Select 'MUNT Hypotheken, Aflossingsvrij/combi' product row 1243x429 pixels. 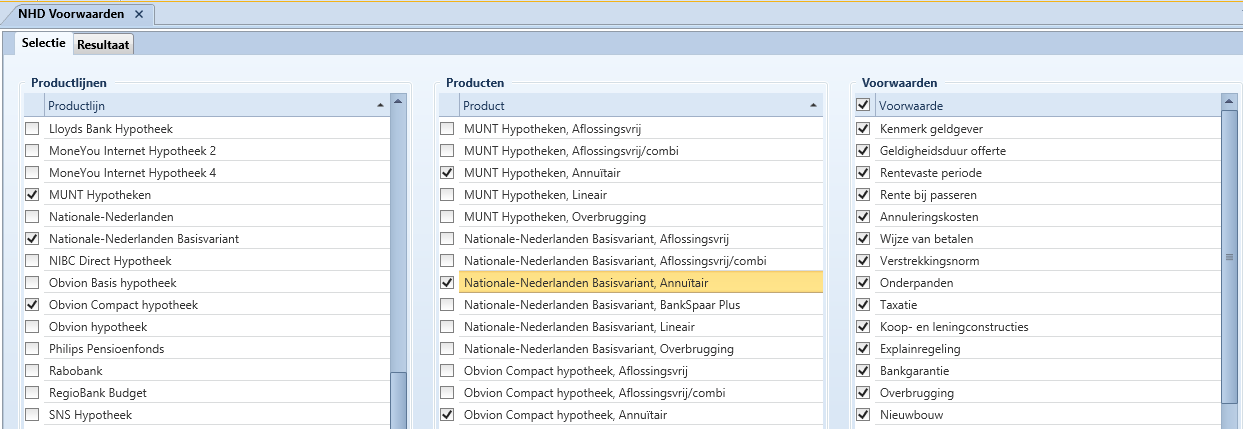pyautogui.click(x=631, y=151)
